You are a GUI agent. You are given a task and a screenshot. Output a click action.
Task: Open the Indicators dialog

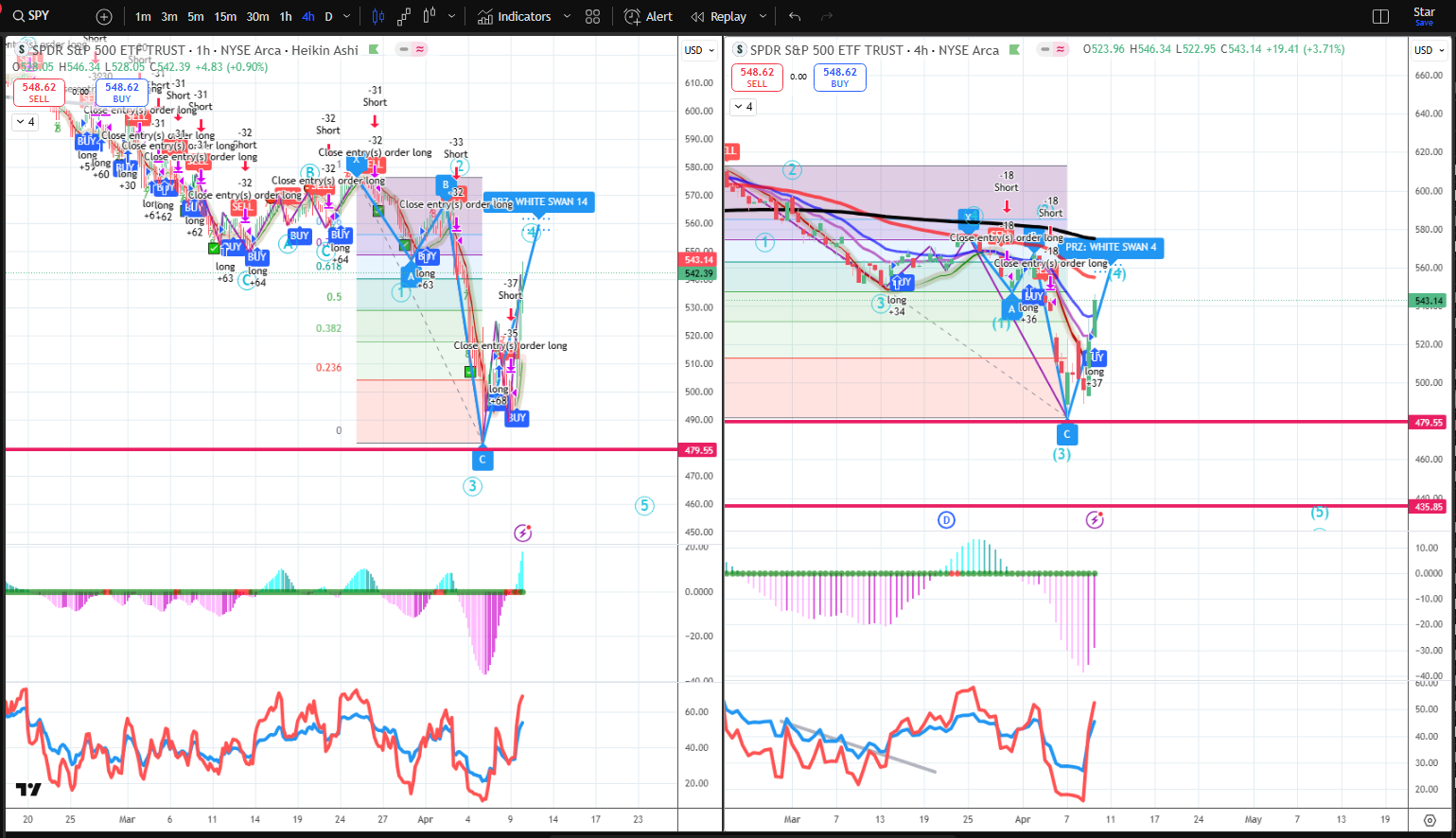[x=514, y=17]
